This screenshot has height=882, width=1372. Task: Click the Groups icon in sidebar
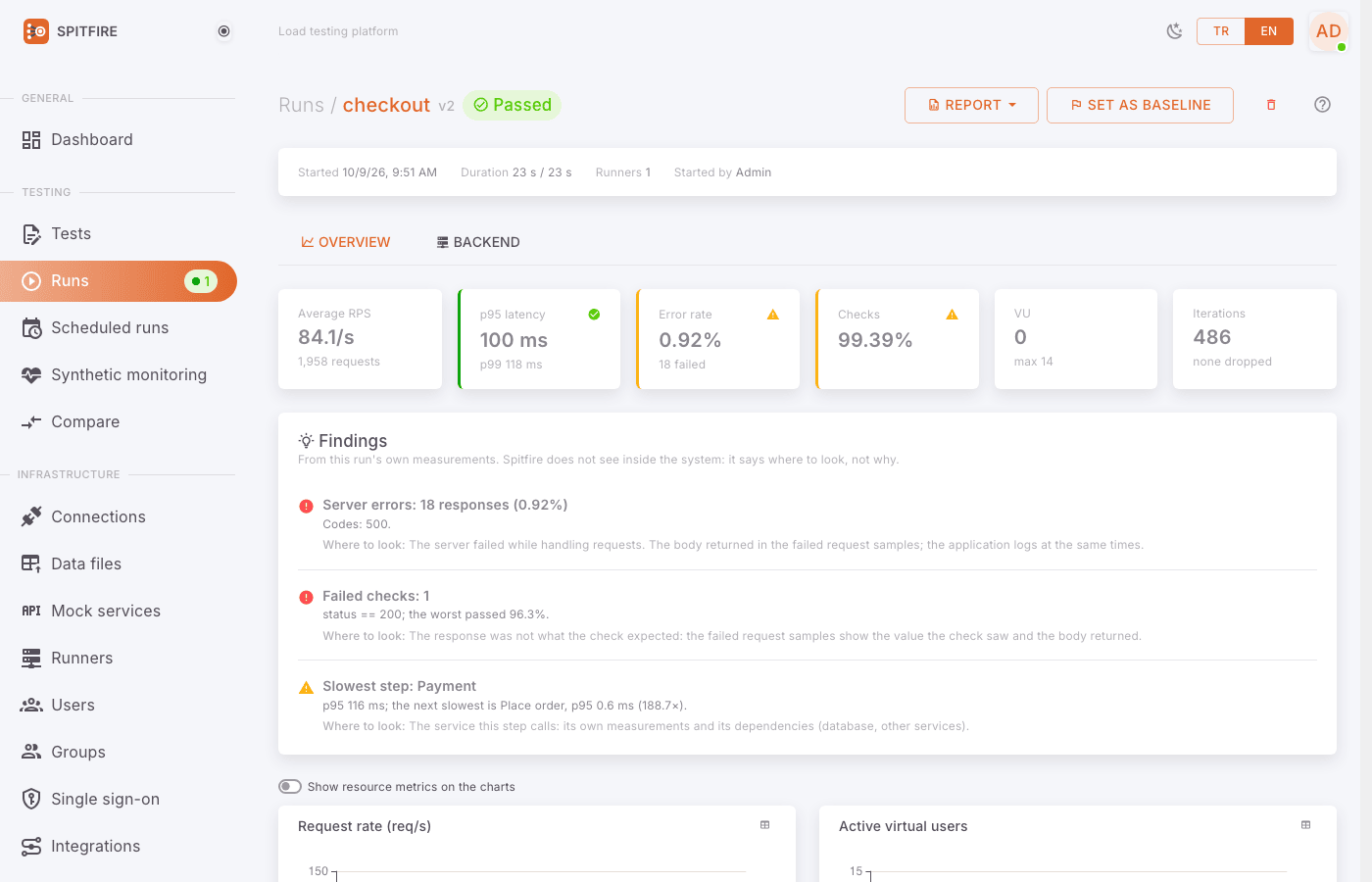click(31, 752)
